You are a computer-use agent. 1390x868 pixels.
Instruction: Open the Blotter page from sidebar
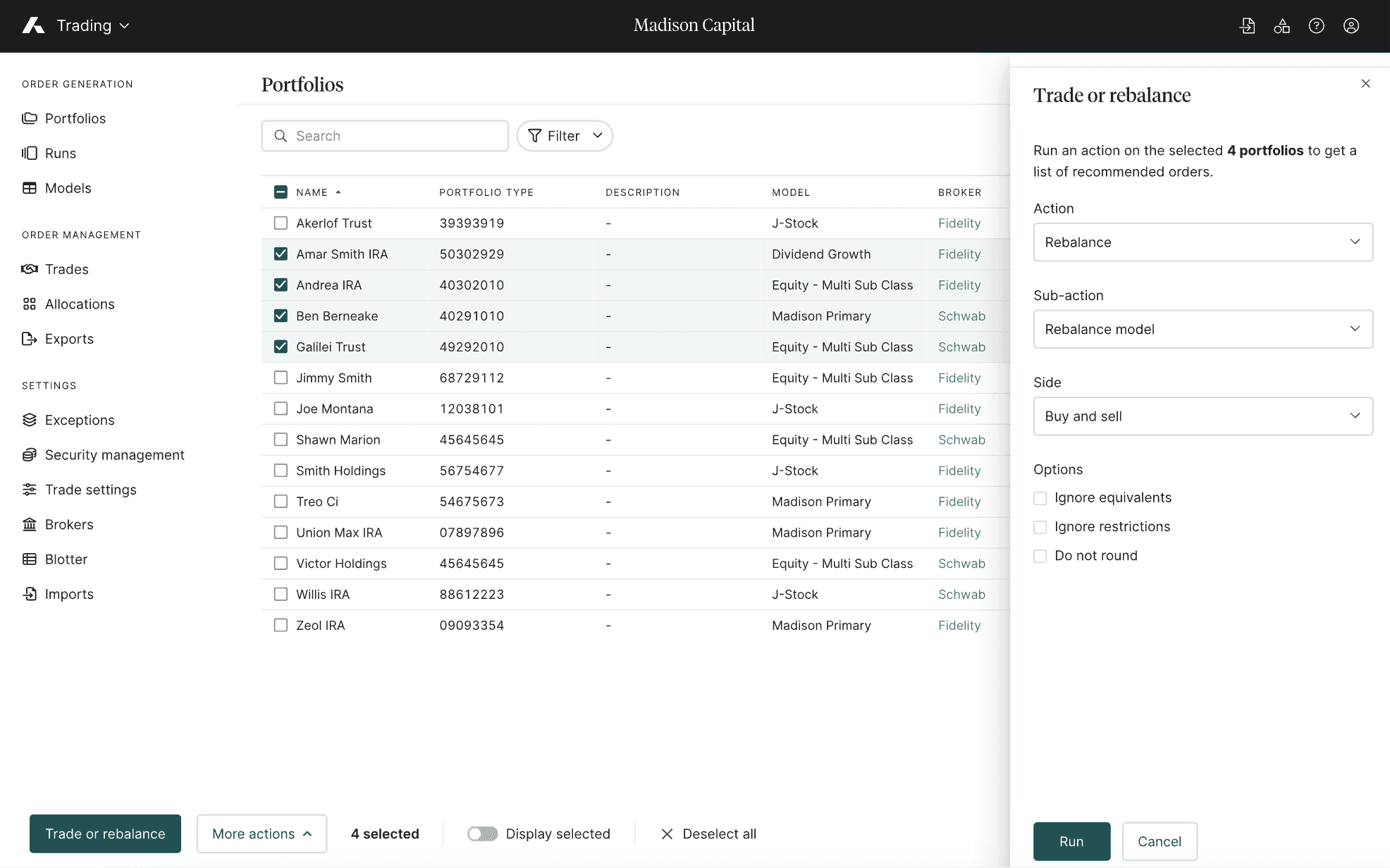[65, 559]
